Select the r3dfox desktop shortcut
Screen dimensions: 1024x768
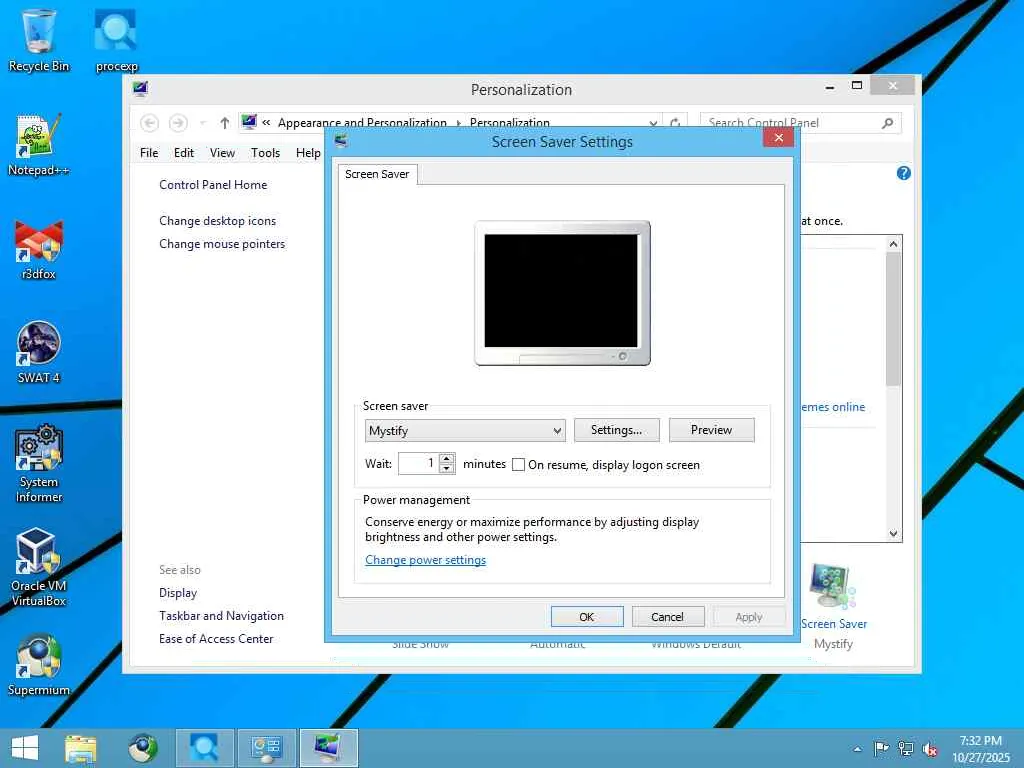[39, 248]
